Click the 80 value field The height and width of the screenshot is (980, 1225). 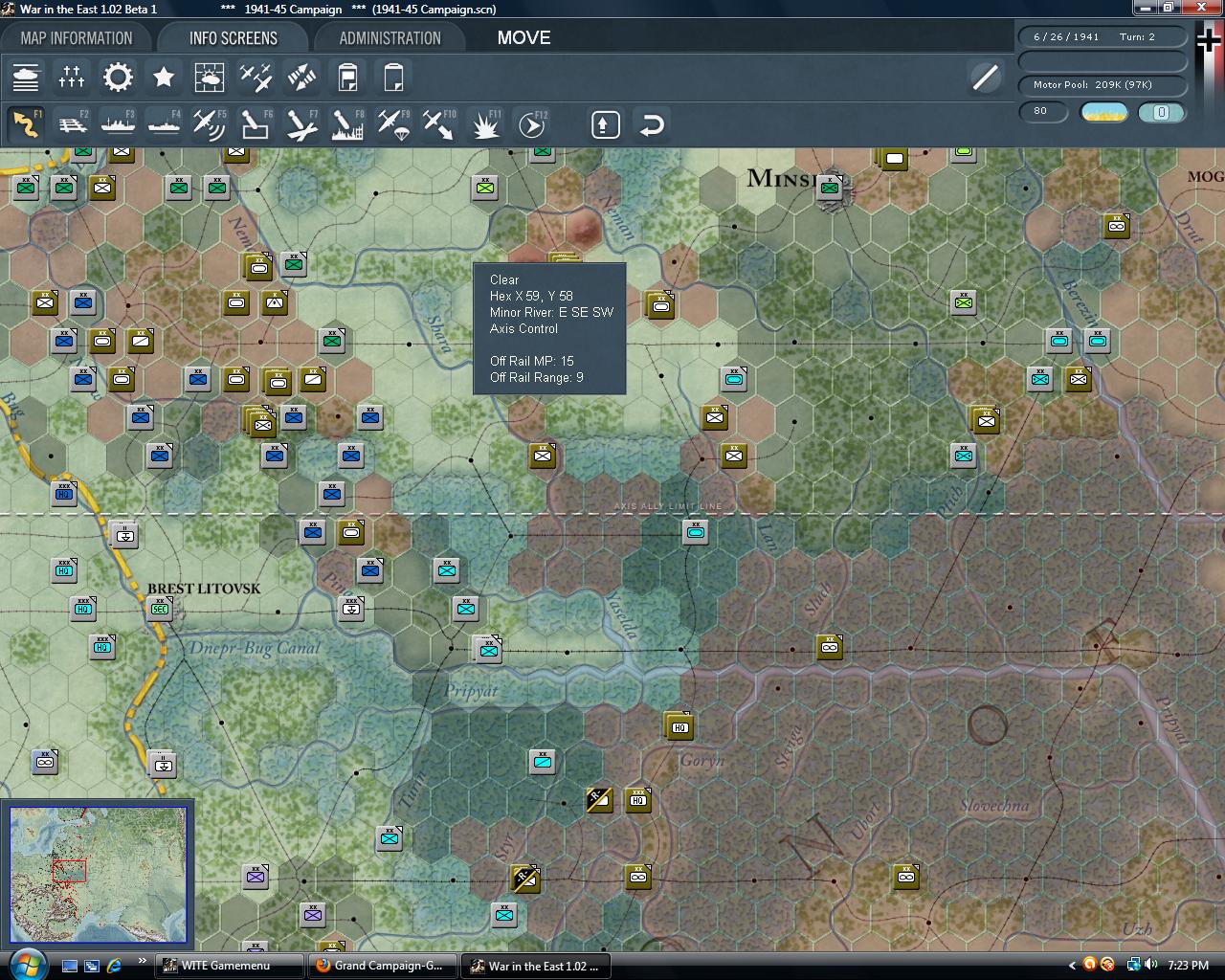1043,111
